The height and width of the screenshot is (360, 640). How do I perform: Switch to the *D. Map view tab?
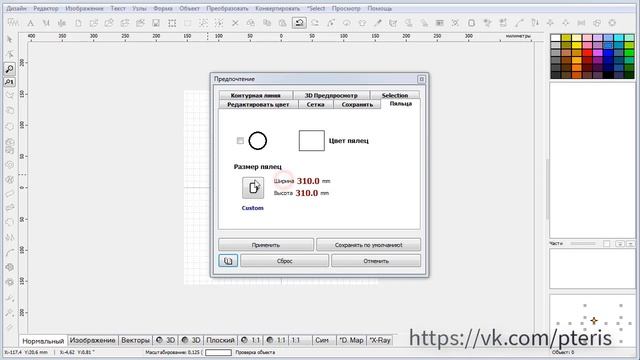point(351,340)
